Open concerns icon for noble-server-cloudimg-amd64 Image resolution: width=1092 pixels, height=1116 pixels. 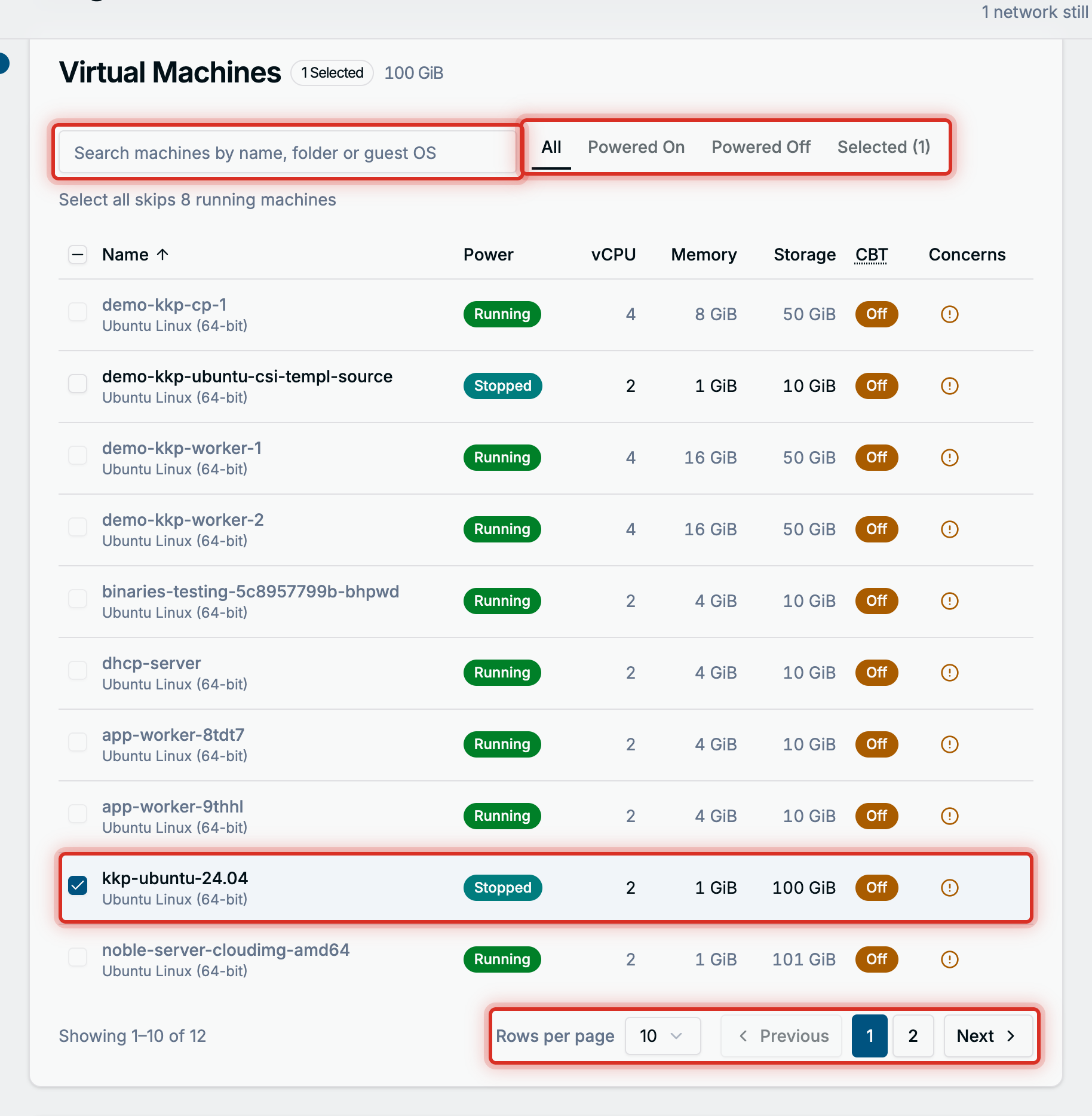point(949,959)
